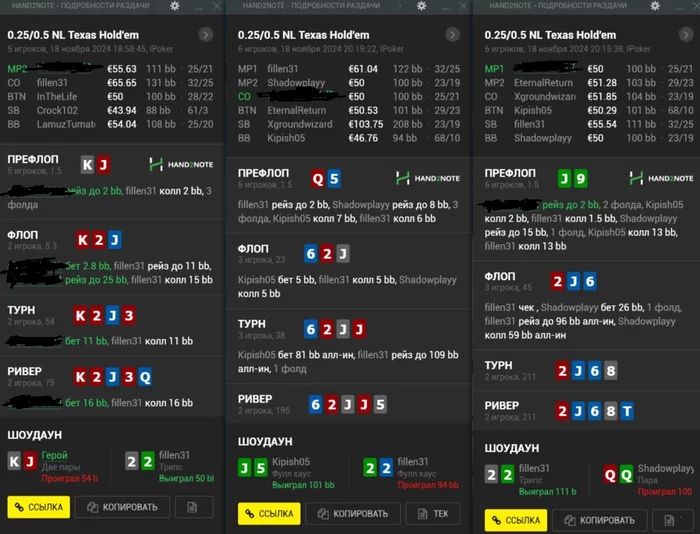Select EternalReturn BTN row in middle window
The width and height of the screenshot is (700, 534).
pyautogui.click(x=349, y=110)
